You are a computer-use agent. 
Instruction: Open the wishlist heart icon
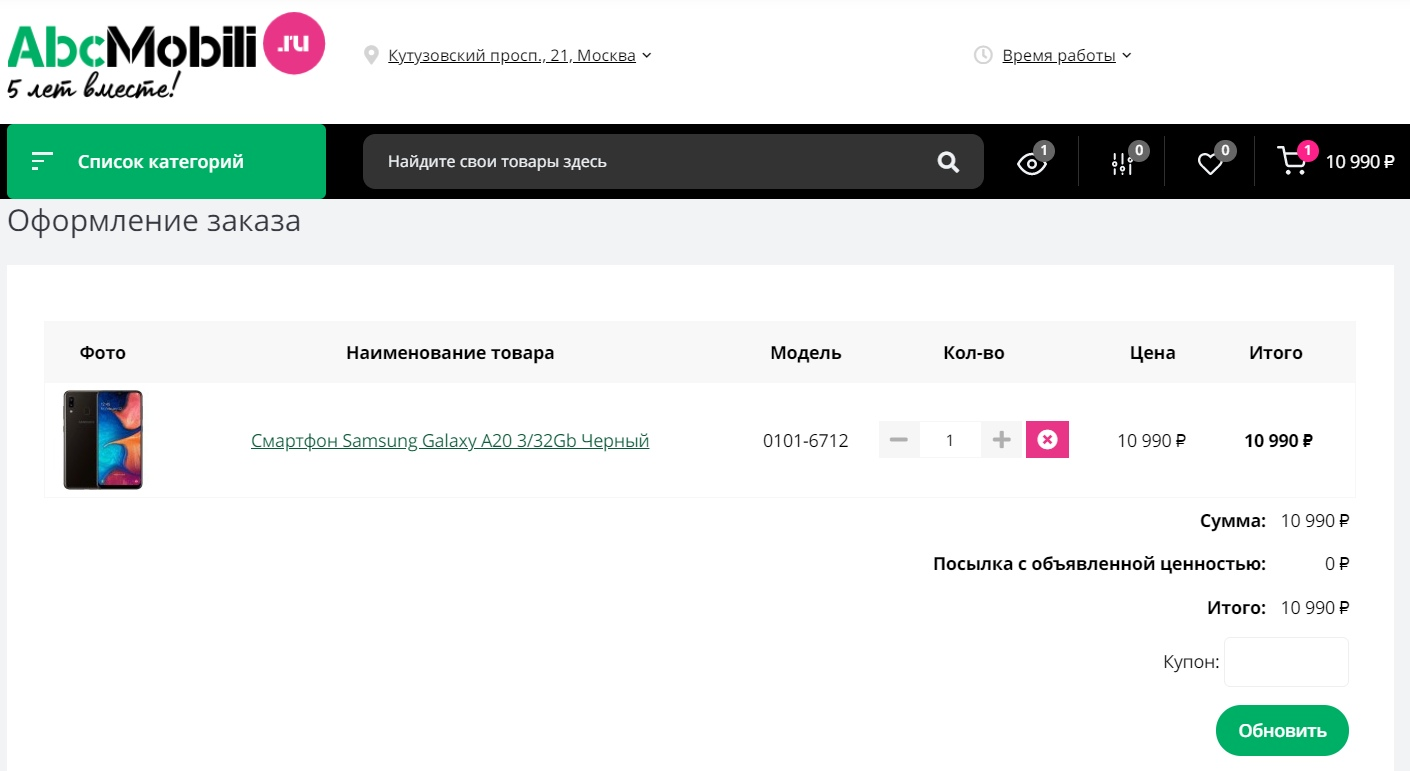[1210, 164]
